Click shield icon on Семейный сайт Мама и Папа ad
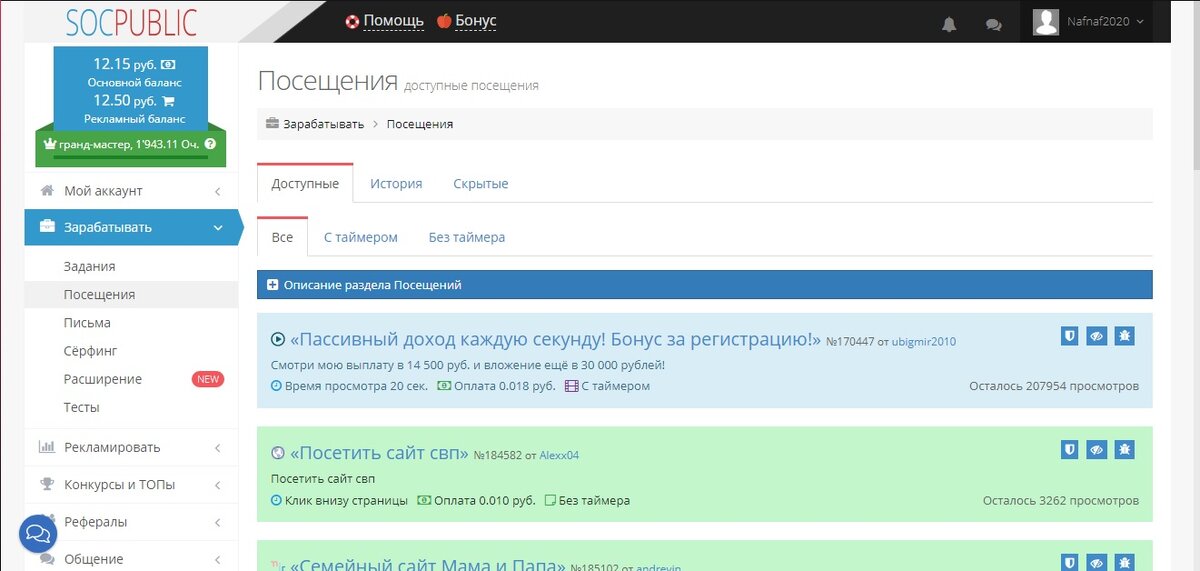This screenshot has height=571, width=1200. tap(1070, 562)
